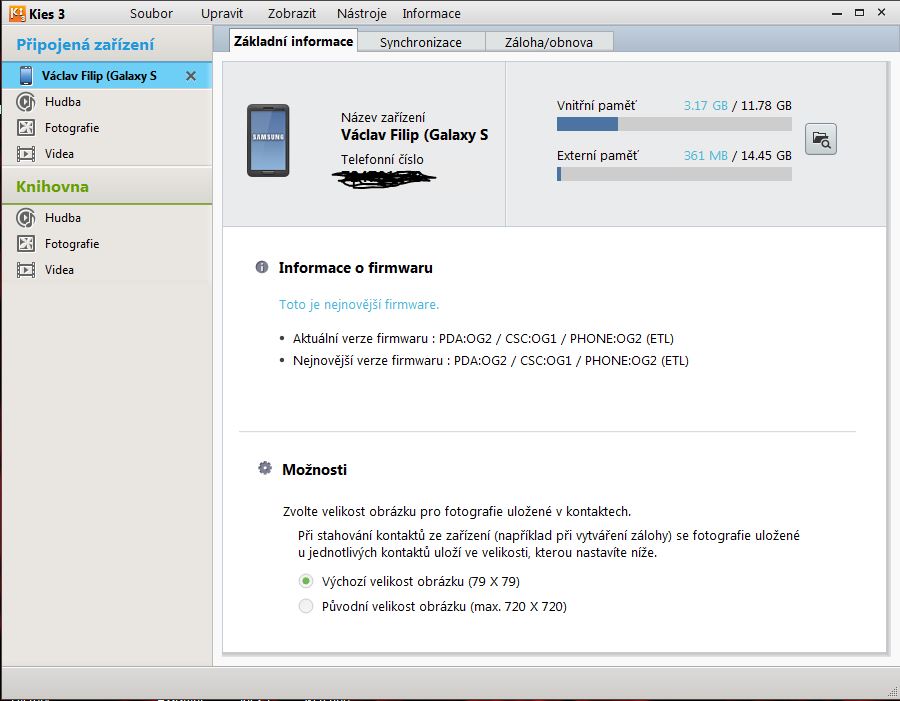Open the Zobrazit menu

[x=292, y=14]
